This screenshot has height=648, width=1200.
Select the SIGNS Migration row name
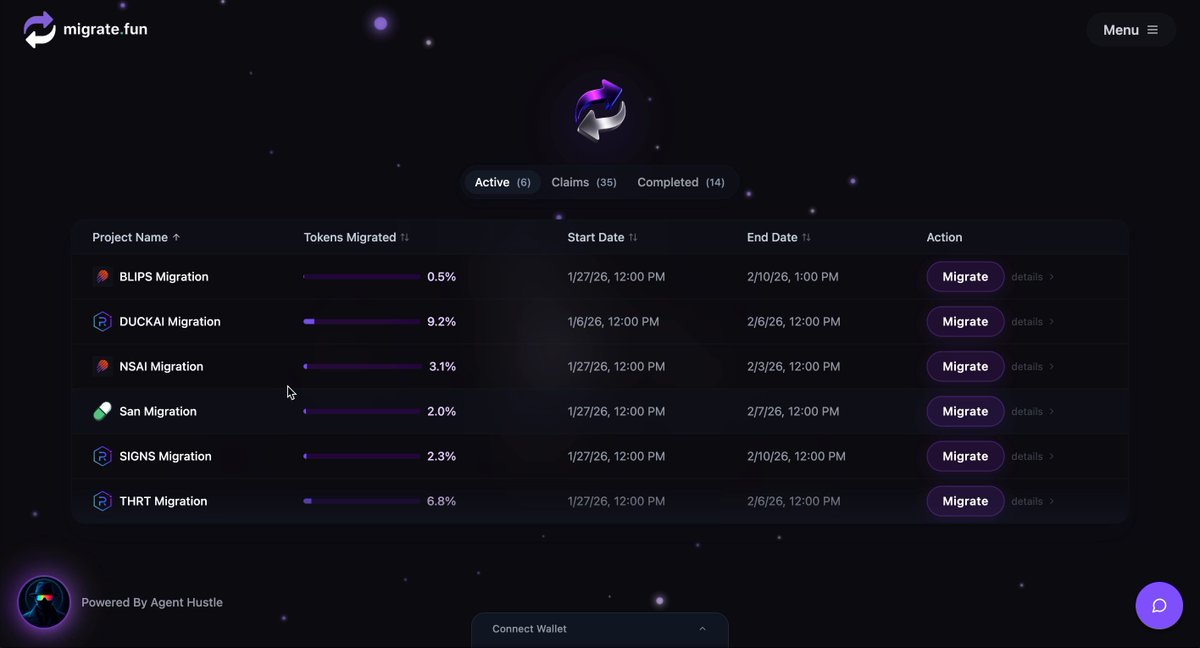coord(165,456)
